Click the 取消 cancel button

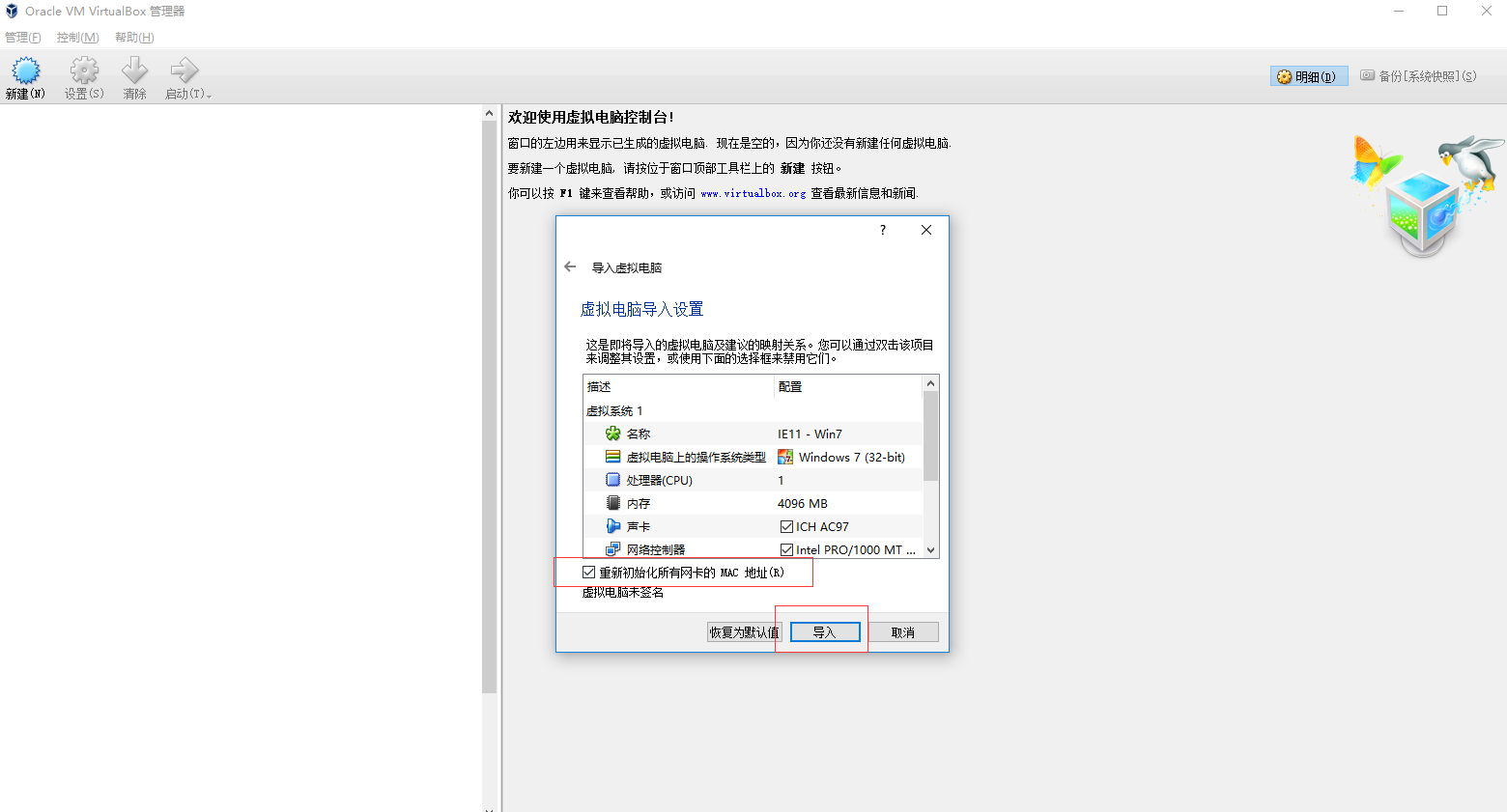click(903, 632)
